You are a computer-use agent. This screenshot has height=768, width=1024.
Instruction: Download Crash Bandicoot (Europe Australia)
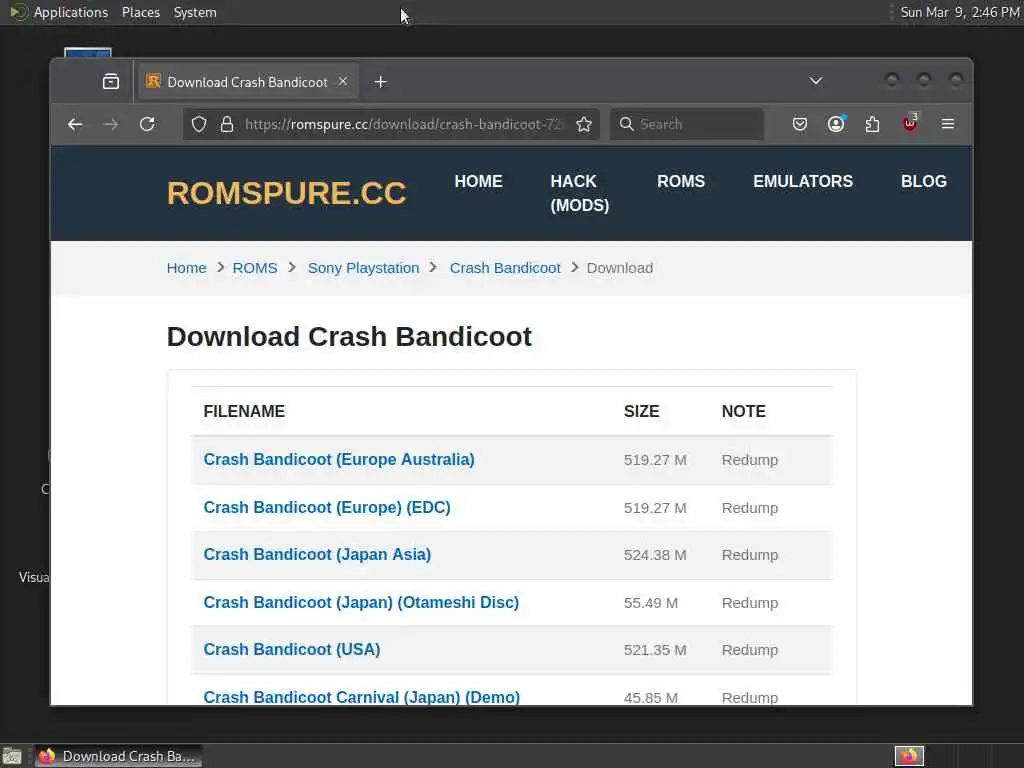(339, 460)
